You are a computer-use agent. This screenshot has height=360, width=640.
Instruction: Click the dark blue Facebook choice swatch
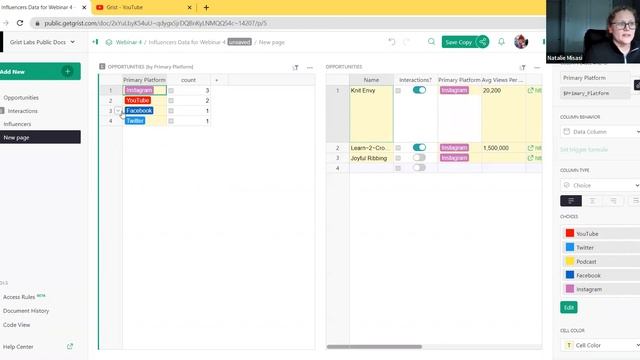pos(570,275)
